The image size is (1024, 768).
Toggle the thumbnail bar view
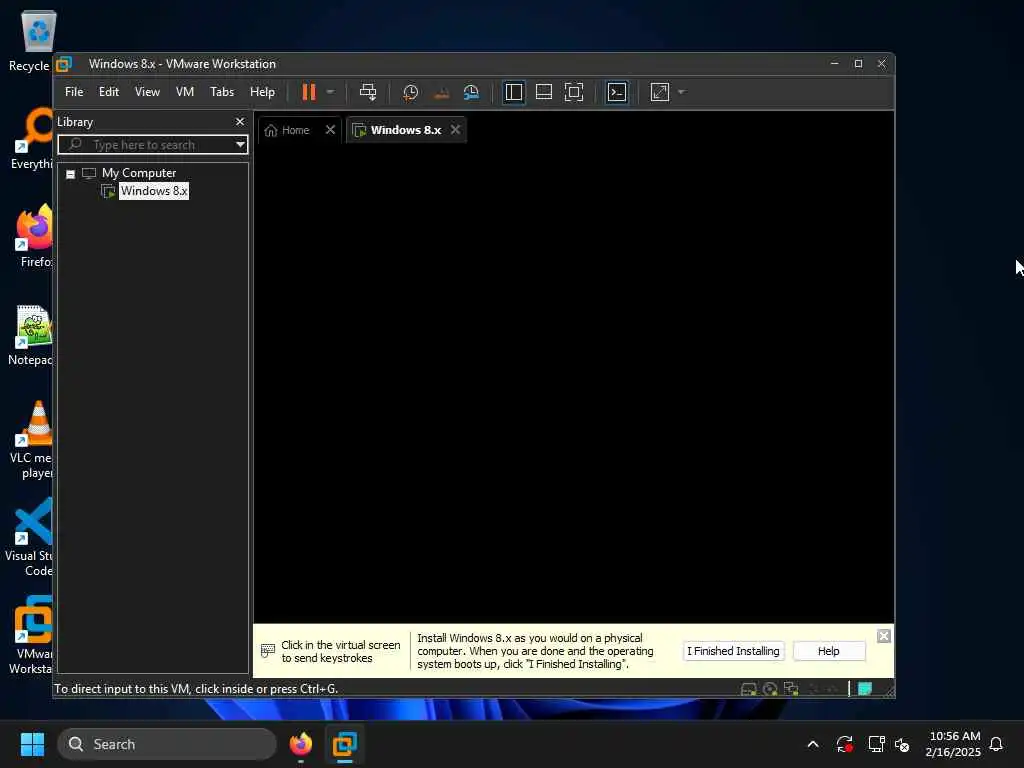[544, 92]
